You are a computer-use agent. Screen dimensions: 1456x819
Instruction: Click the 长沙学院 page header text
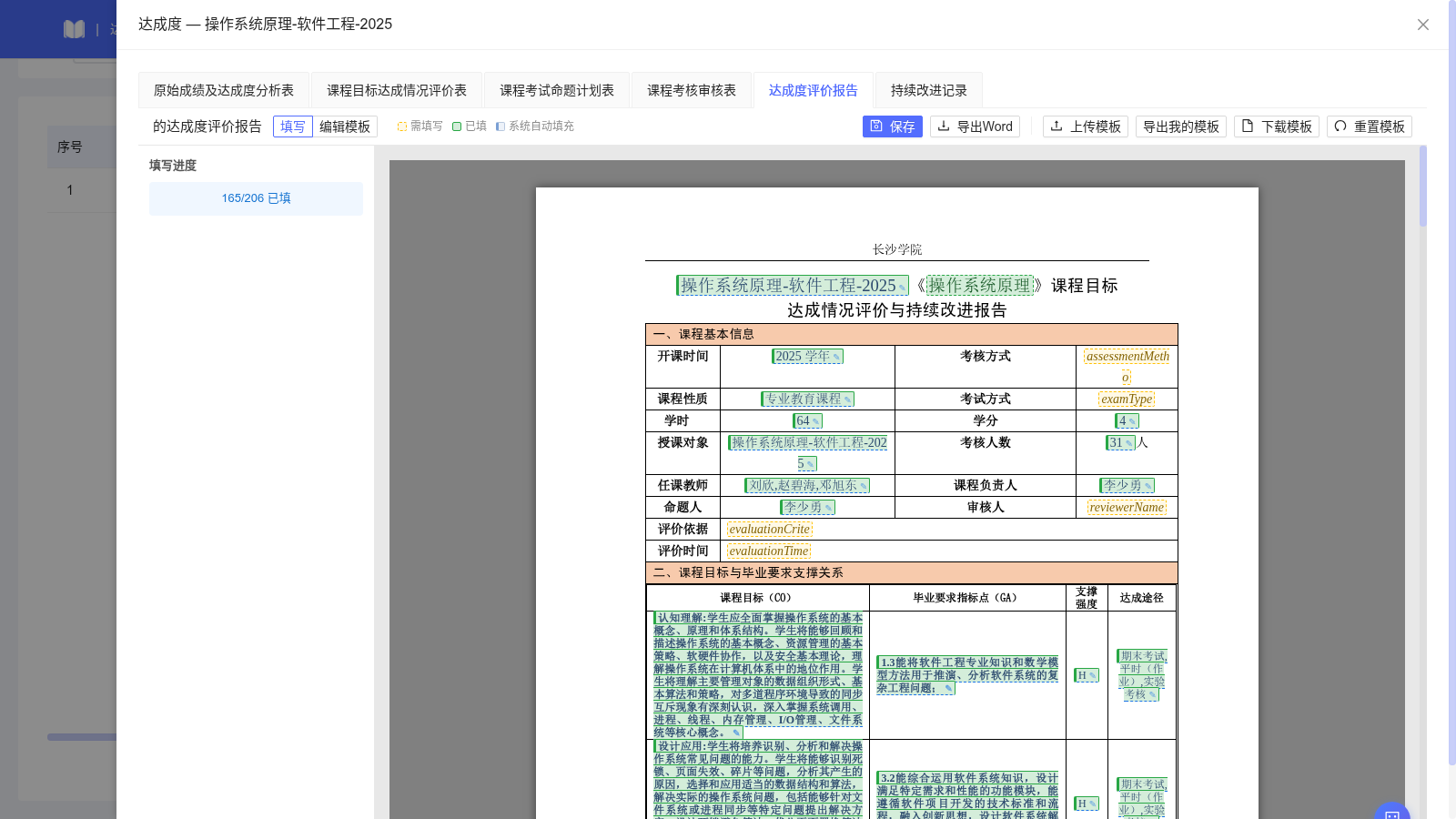click(897, 249)
